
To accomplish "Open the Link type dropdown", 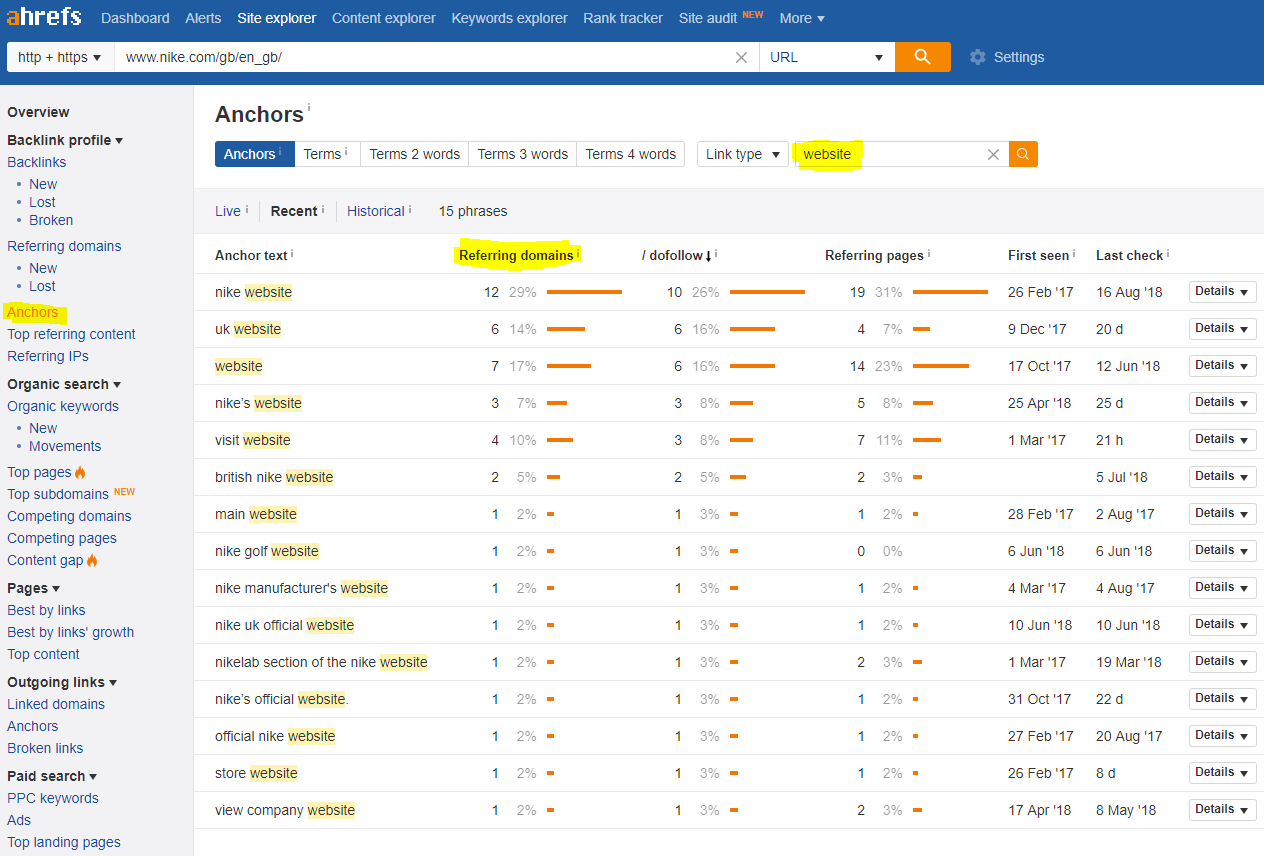I will pos(742,154).
